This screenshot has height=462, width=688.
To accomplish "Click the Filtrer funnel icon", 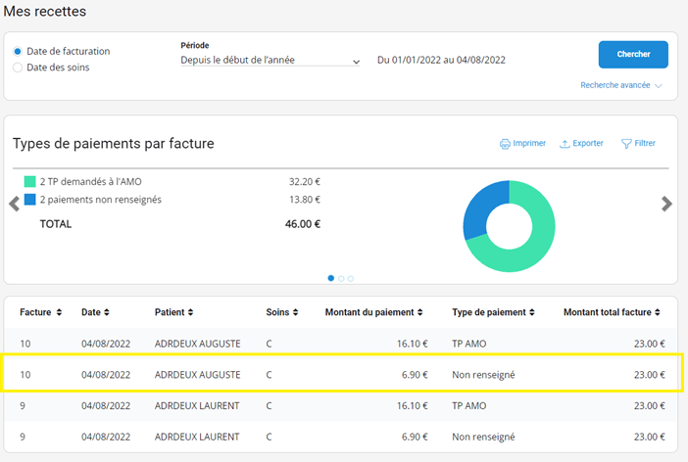I will pyautogui.click(x=626, y=144).
